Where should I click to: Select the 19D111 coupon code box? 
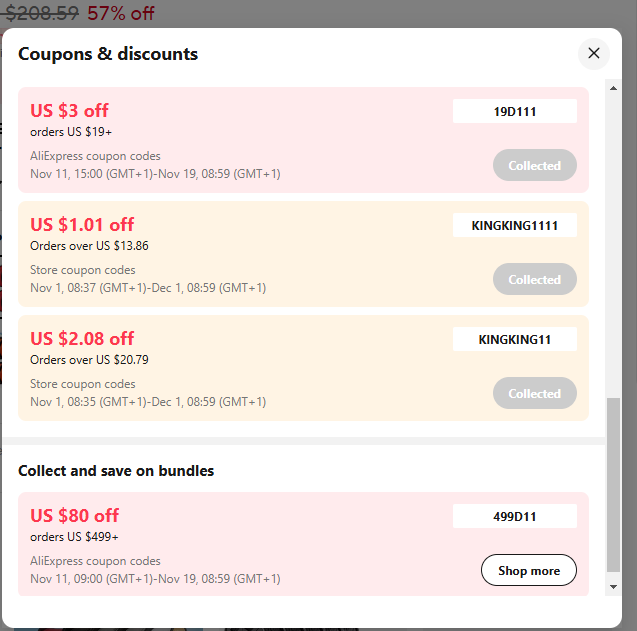pos(515,111)
